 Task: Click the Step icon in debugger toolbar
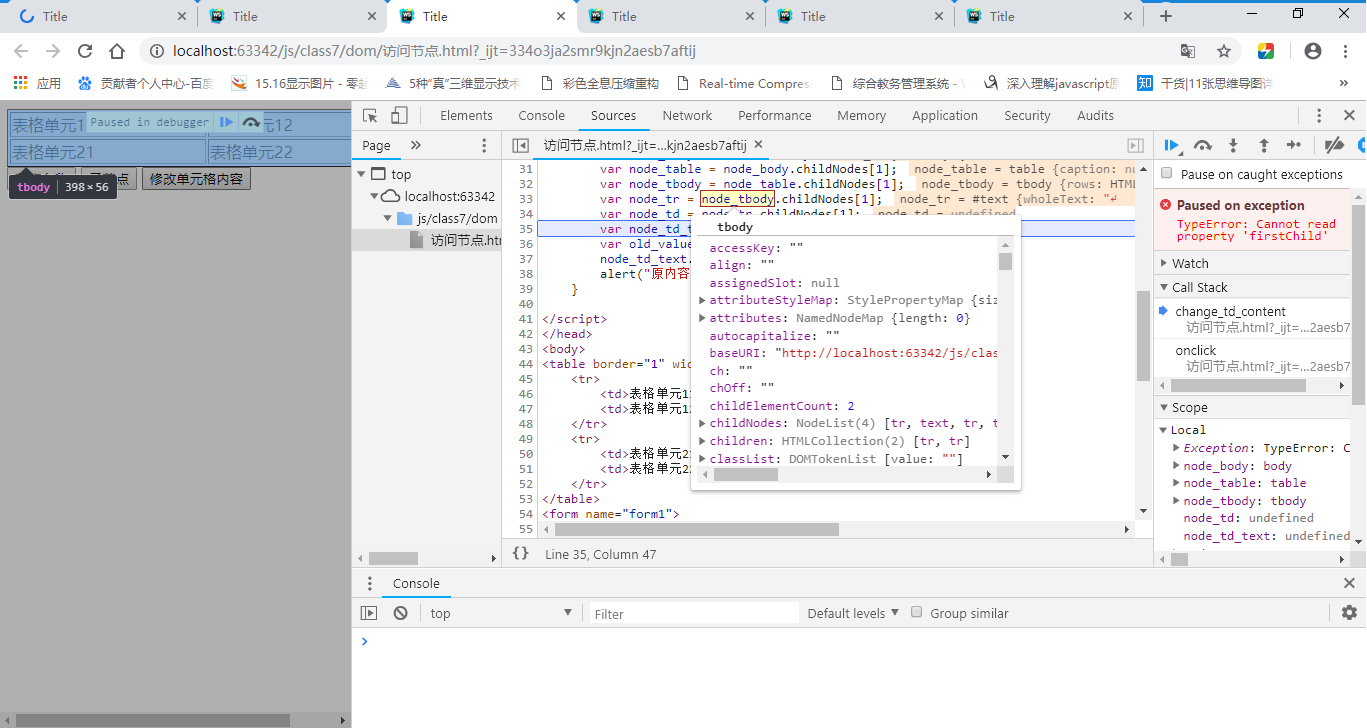pos(1294,145)
